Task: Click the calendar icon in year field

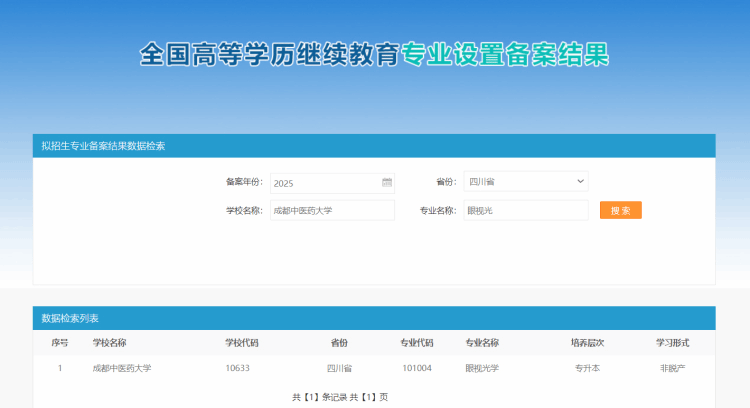Action: (386, 183)
